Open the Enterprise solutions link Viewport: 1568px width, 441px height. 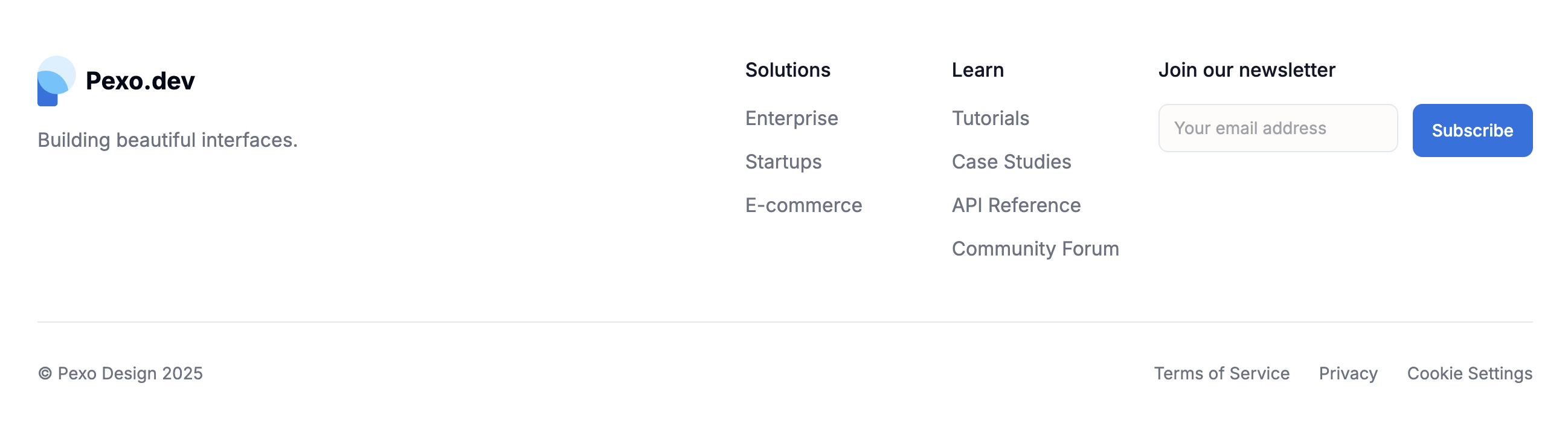(x=791, y=118)
